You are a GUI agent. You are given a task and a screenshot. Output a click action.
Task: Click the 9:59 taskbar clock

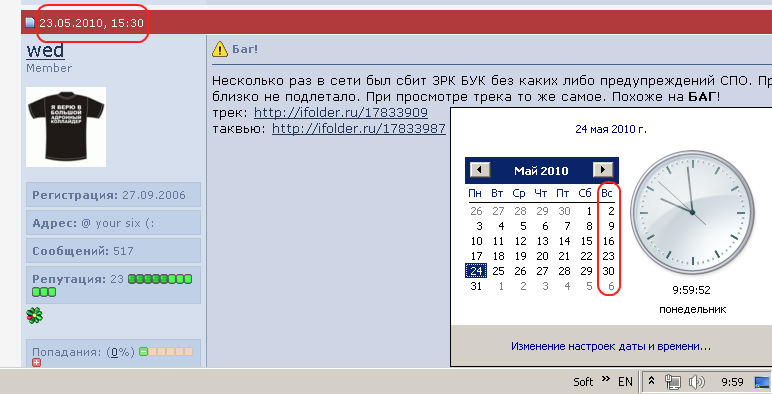click(732, 382)
